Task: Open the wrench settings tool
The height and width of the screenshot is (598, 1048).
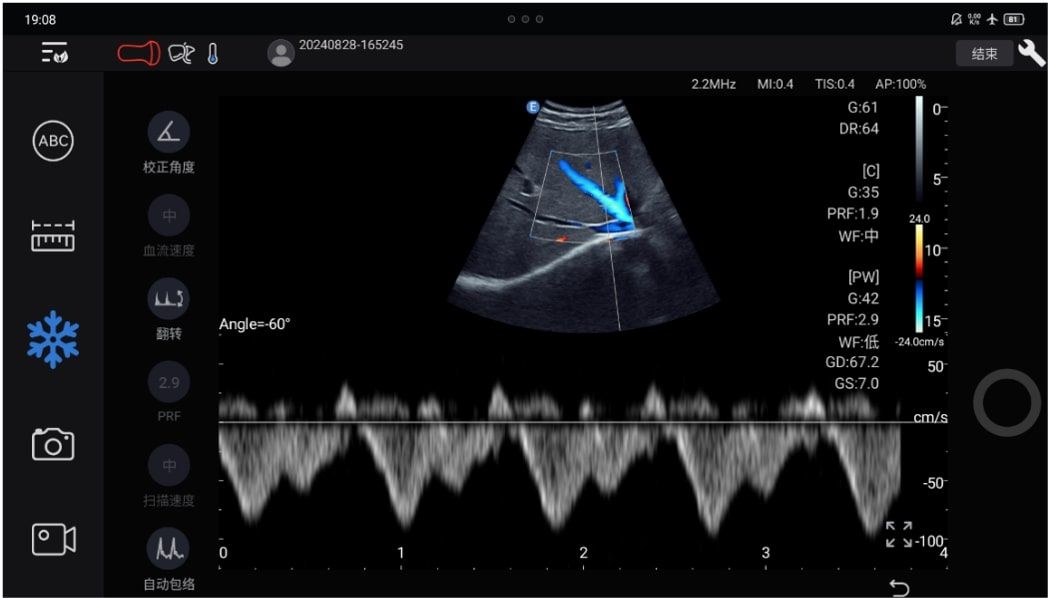Action: pos(1031,53)
